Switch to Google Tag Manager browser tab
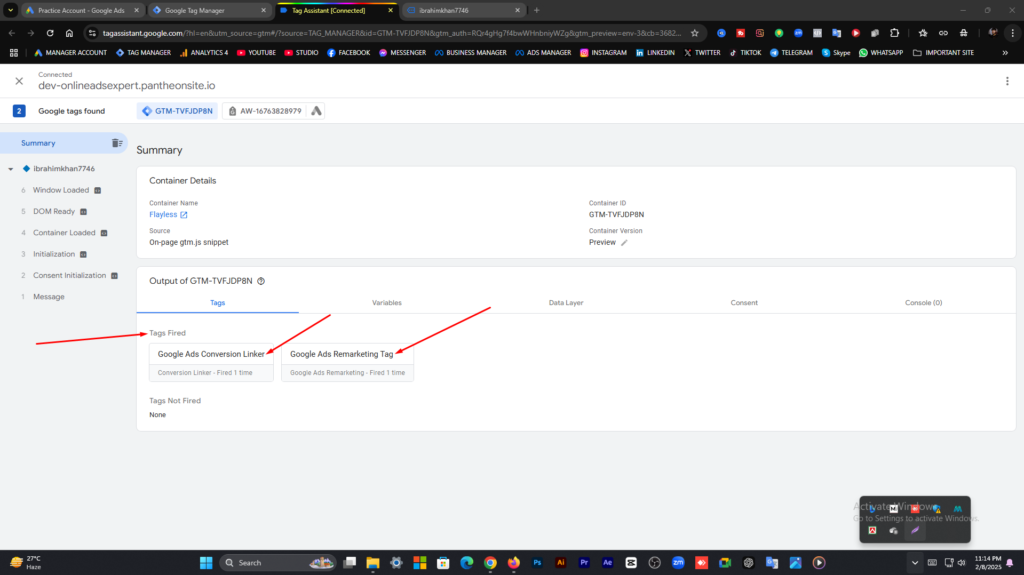Image resolution: width=1024 pixels, height=575 pixels. (x=208, y=10)
